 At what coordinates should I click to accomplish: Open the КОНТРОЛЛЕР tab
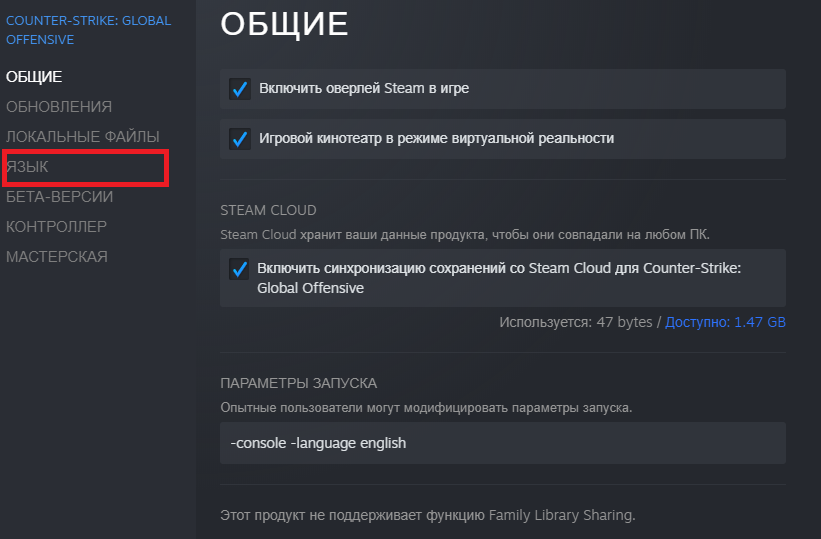pyautogui.click(x=56, y=227)
